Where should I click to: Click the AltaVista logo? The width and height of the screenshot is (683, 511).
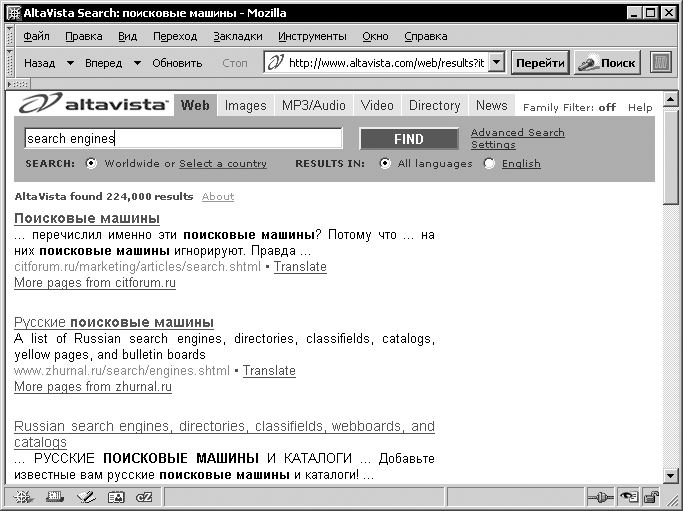(93, 104)
